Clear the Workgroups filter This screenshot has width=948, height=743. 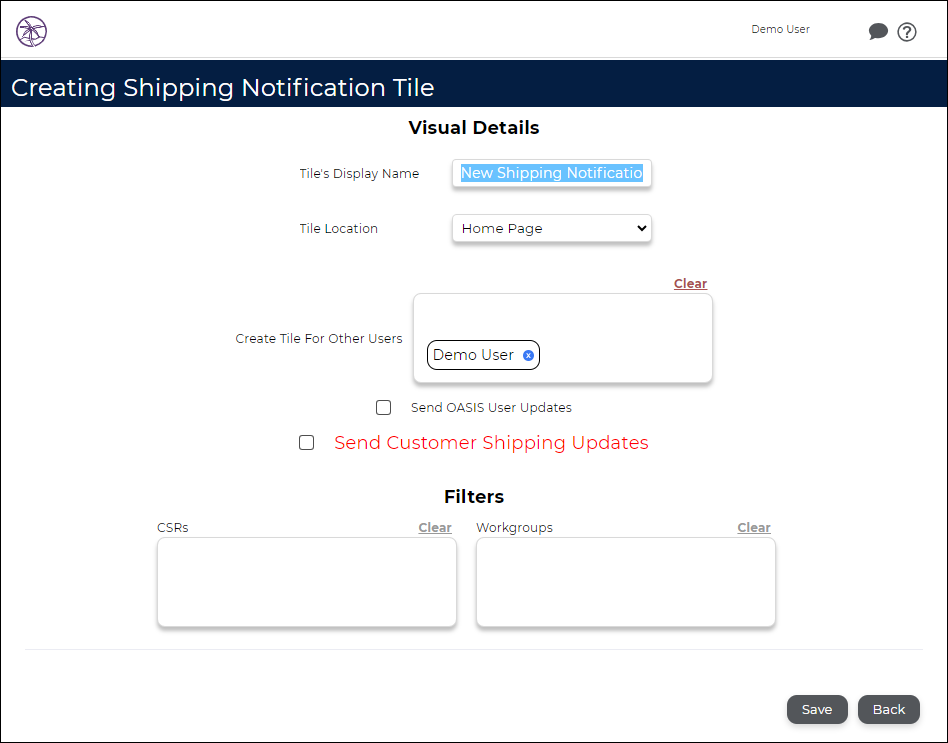(x=754, y=527)
